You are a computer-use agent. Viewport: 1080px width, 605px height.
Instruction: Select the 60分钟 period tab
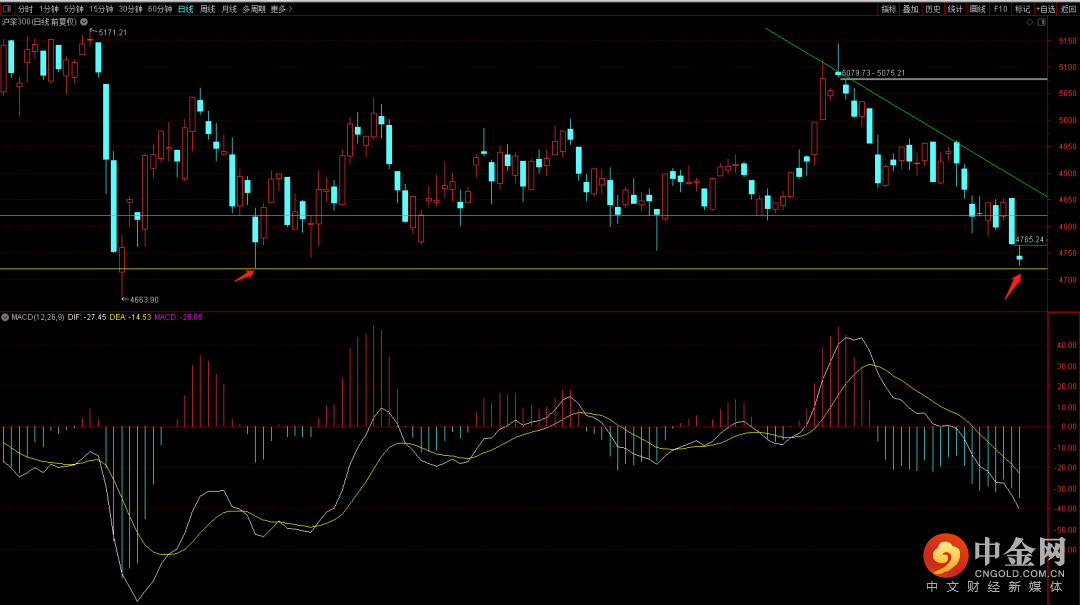(160, 9)
